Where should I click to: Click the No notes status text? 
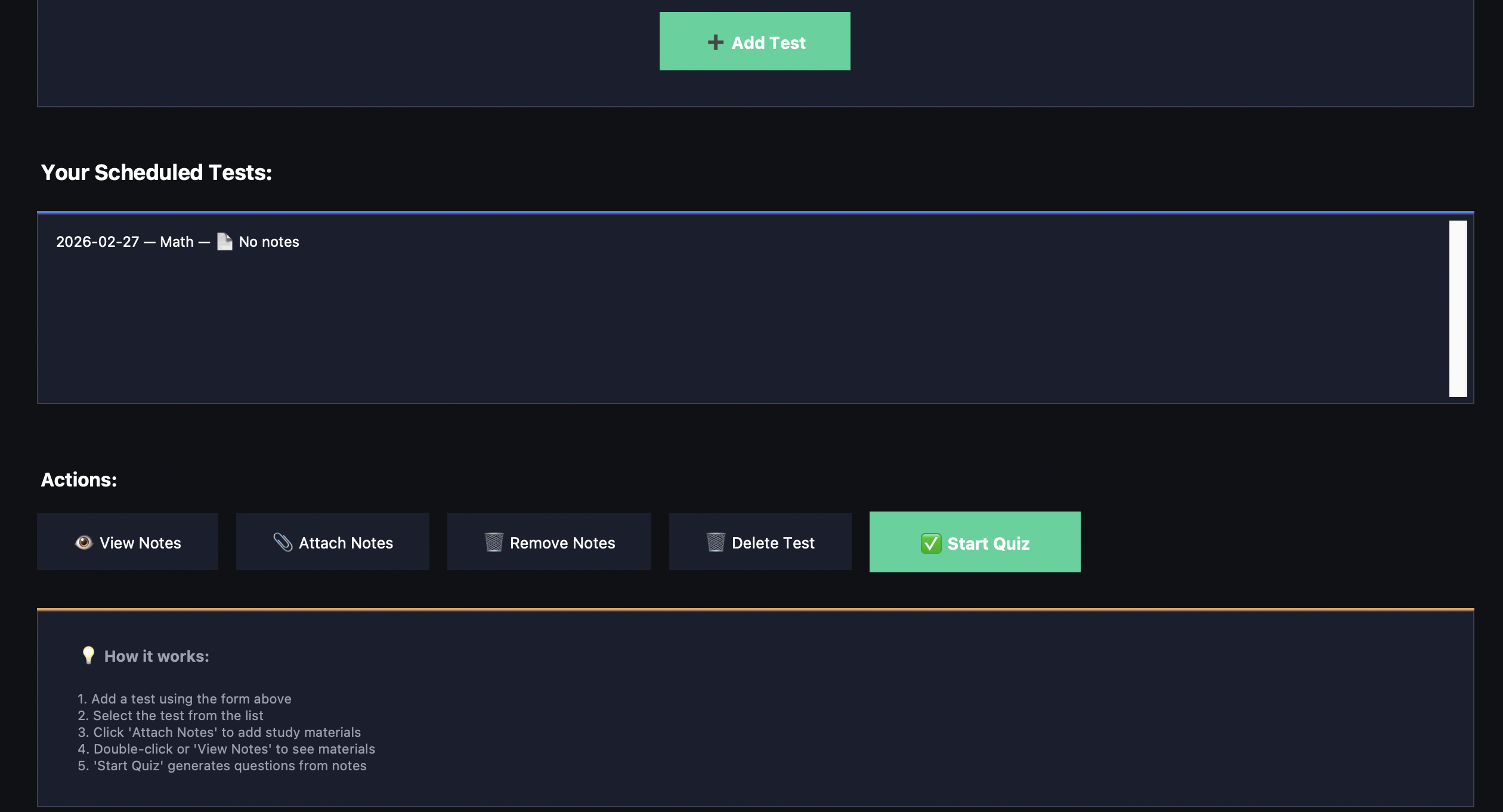tap(268, 242)
